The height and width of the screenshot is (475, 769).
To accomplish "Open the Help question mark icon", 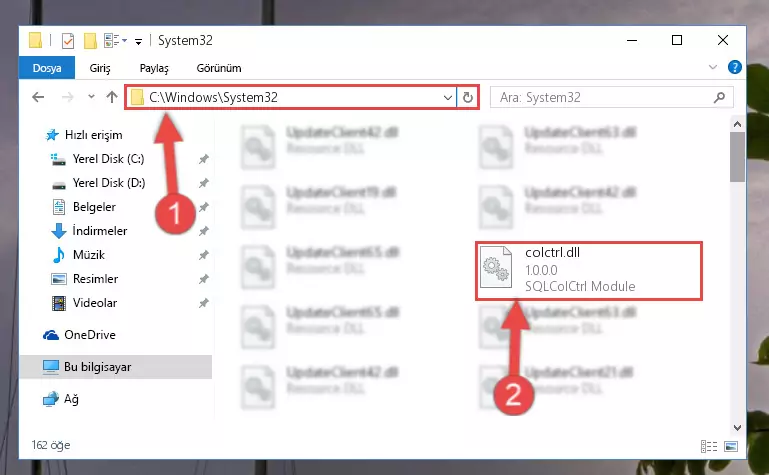I will click(x=734, y=67).
